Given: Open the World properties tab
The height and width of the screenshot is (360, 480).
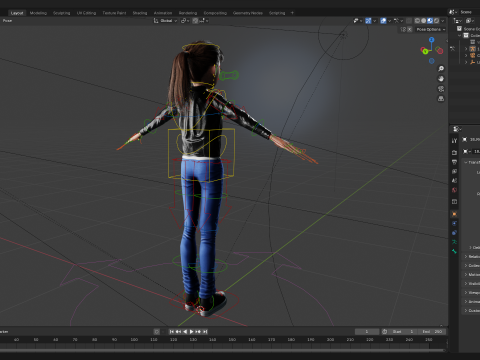Looking at the screenshot, I should click(x=454, y=190).
